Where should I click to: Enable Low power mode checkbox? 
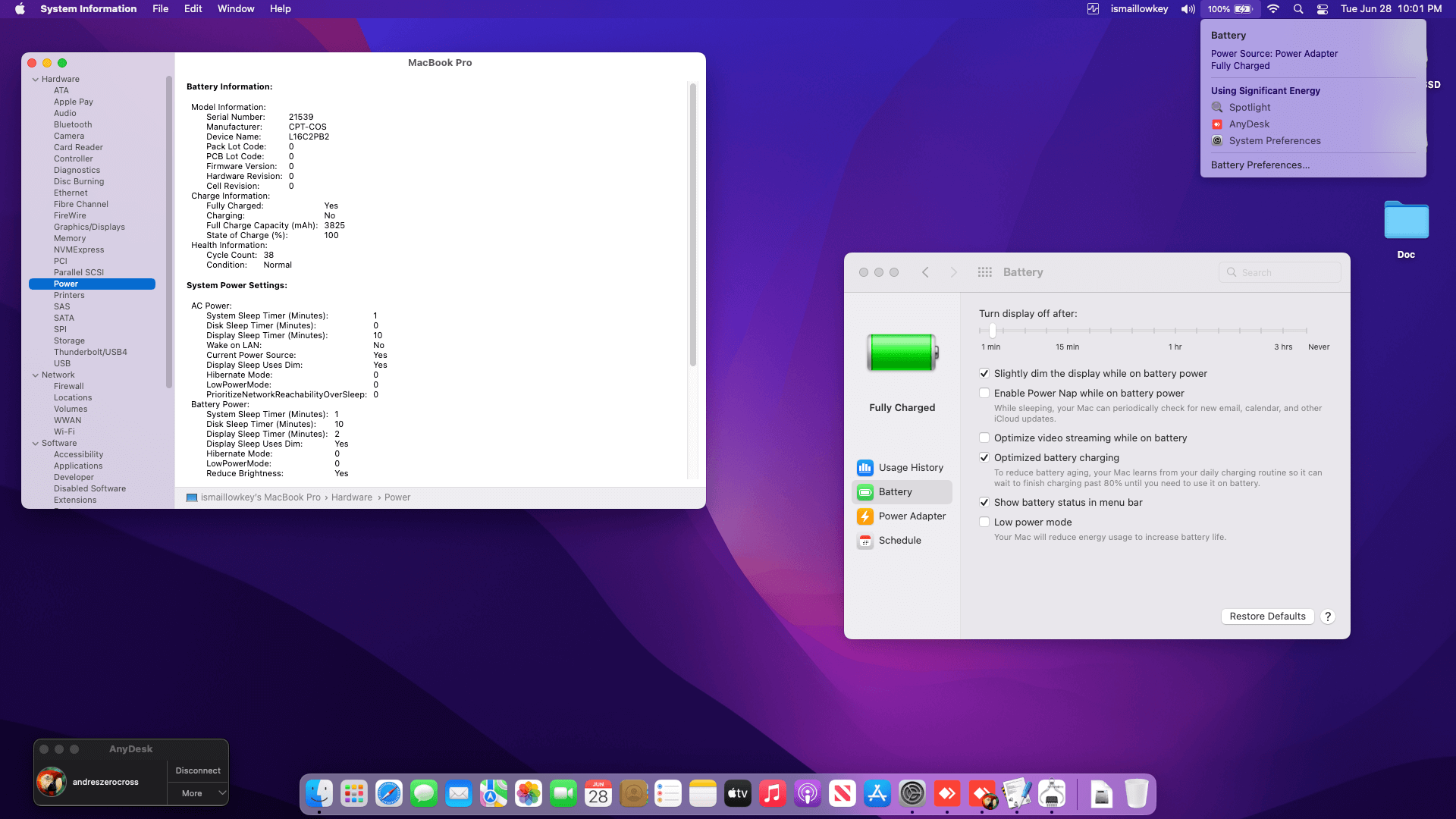coord(984,522)
